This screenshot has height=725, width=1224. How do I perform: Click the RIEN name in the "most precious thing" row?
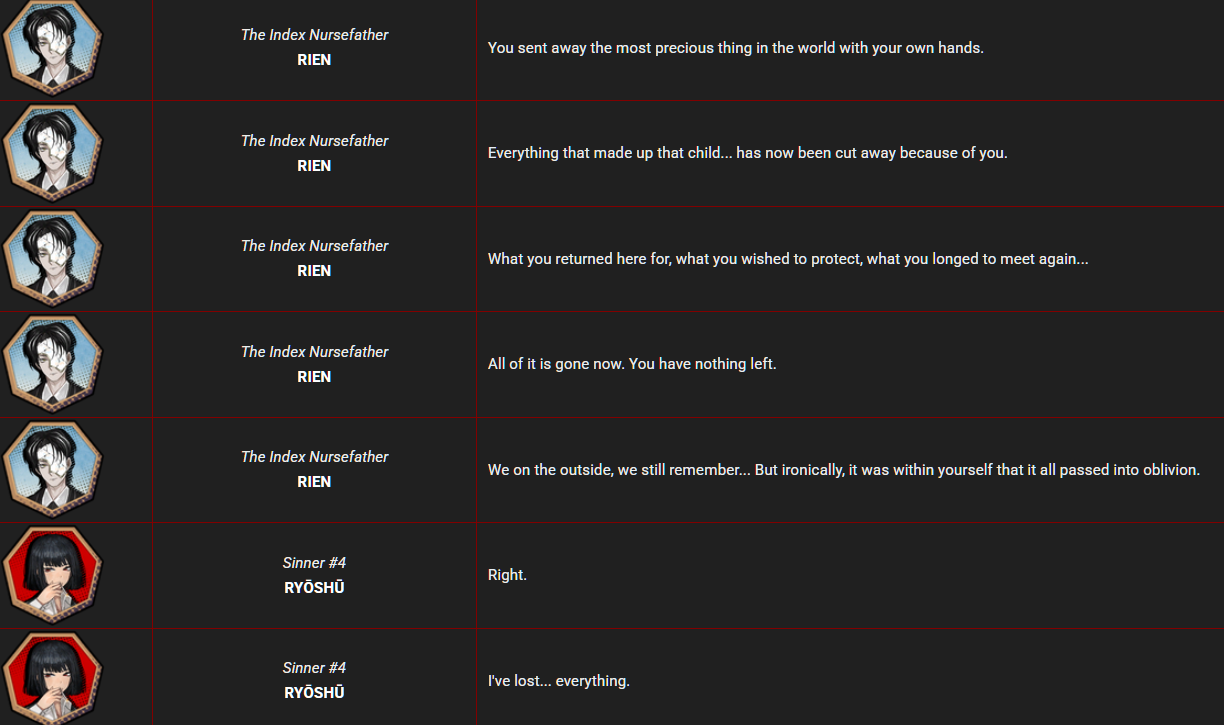pyautogui.click(x=314, y=60)
